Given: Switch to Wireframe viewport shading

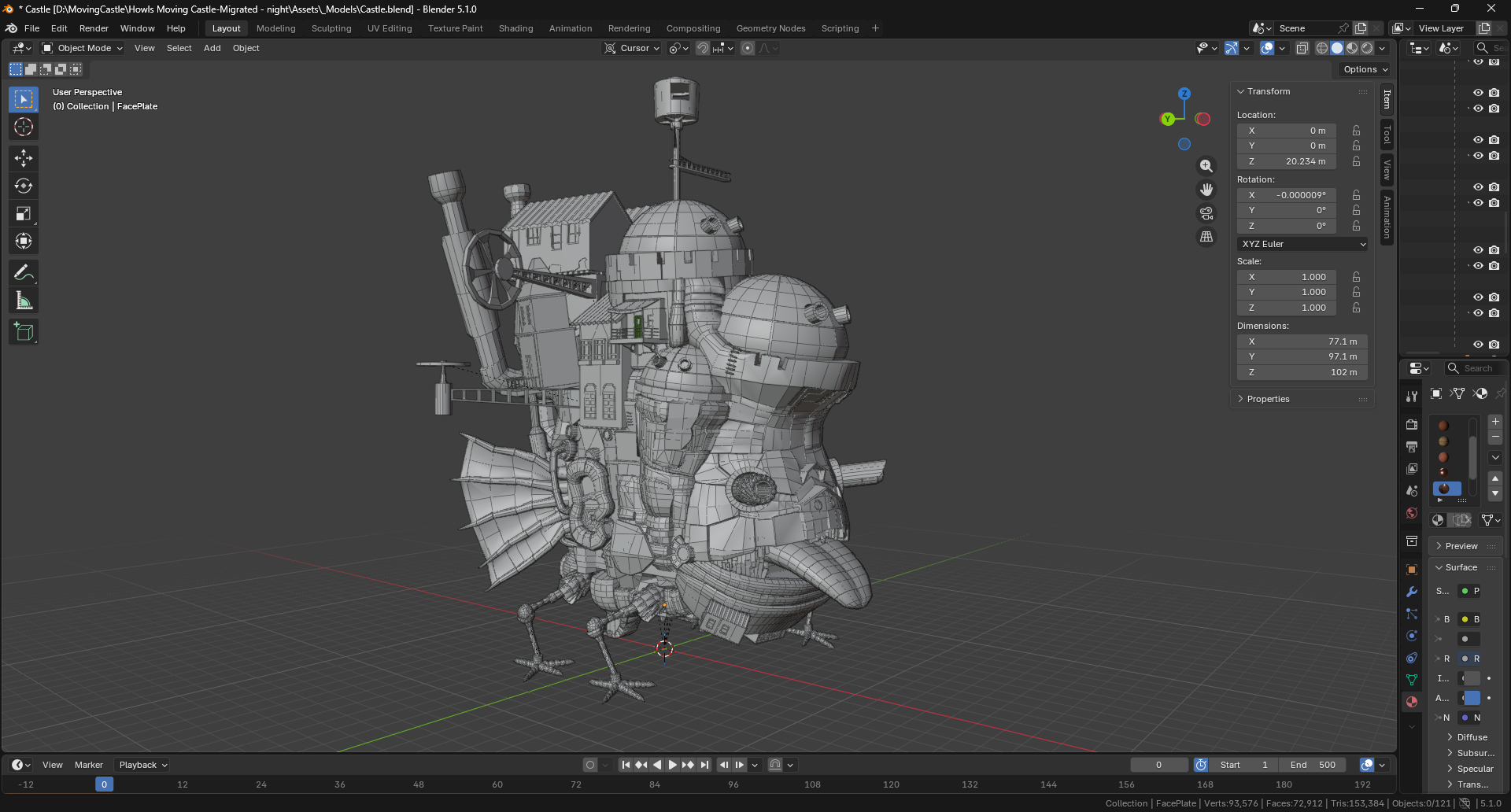Looking at the screenshot, I should point(1322,48).
